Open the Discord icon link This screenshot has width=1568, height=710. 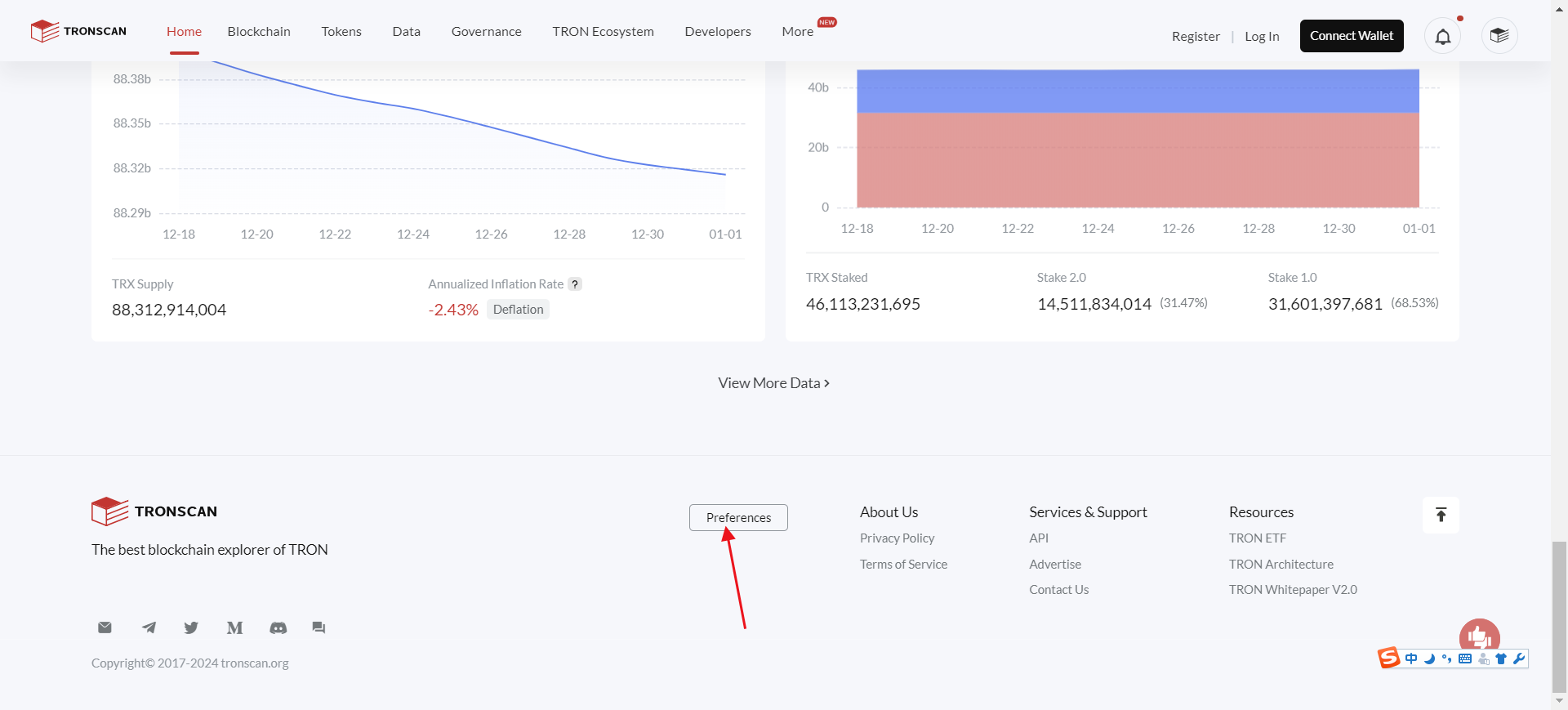pyautogui.click(x=278, y=627)
